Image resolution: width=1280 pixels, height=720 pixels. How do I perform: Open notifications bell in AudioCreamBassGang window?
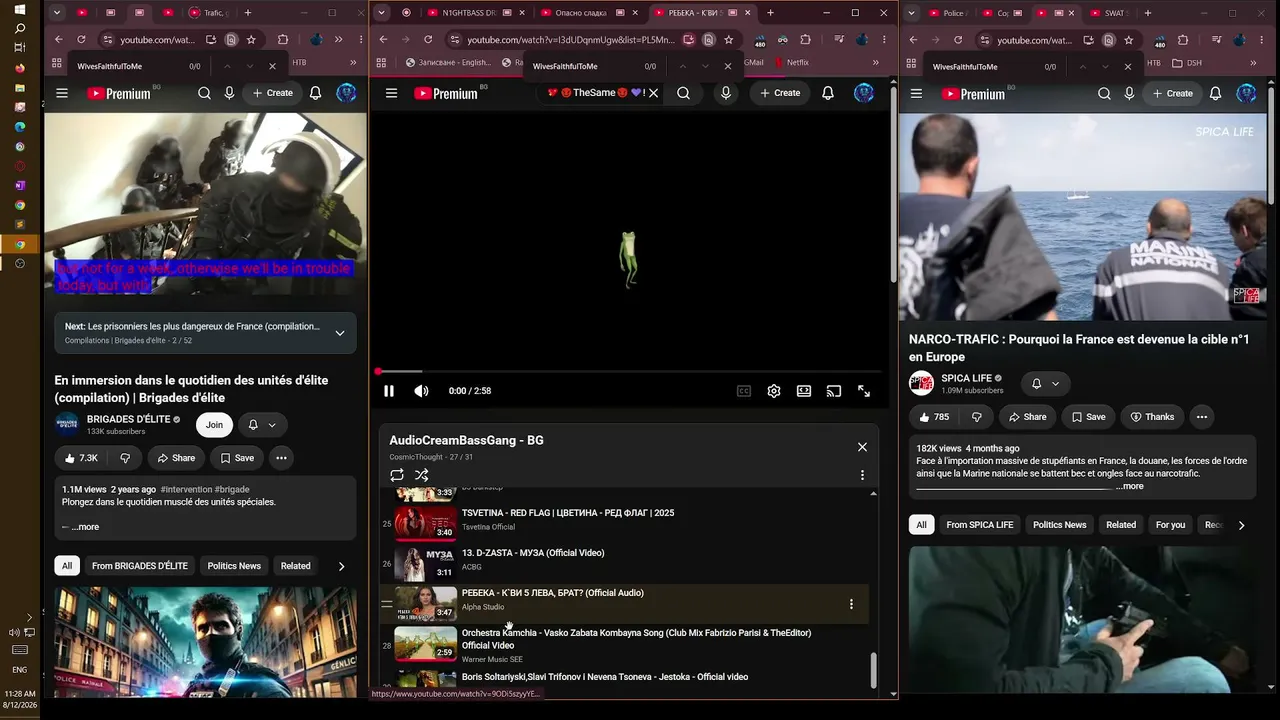pyautogui.click(x=828, y=93)
